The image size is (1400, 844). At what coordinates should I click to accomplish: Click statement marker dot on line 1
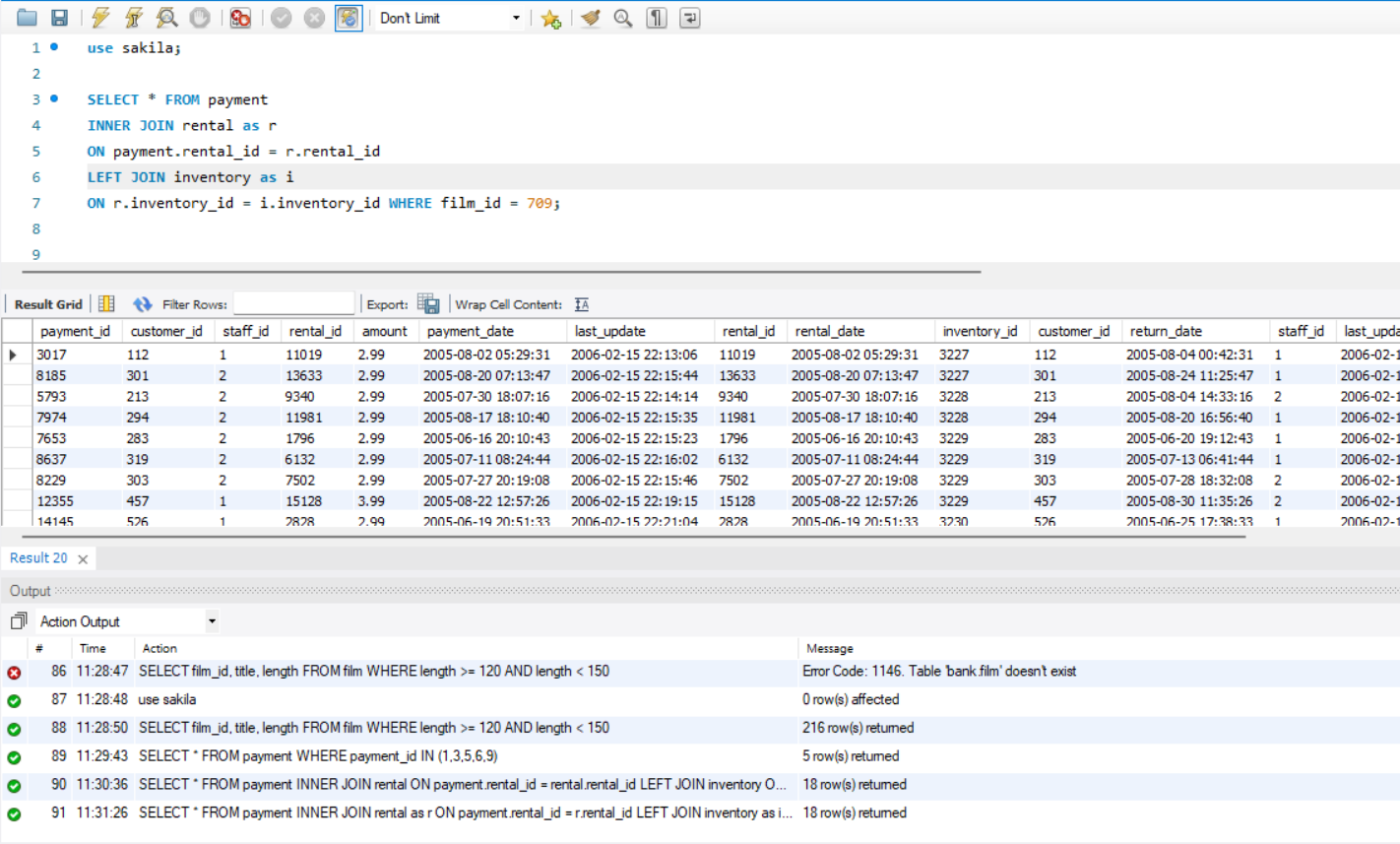click(54, 46)
